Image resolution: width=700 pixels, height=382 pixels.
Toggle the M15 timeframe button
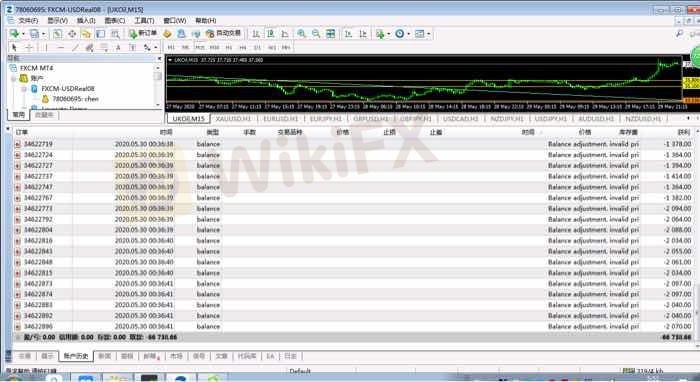[200, 47]
